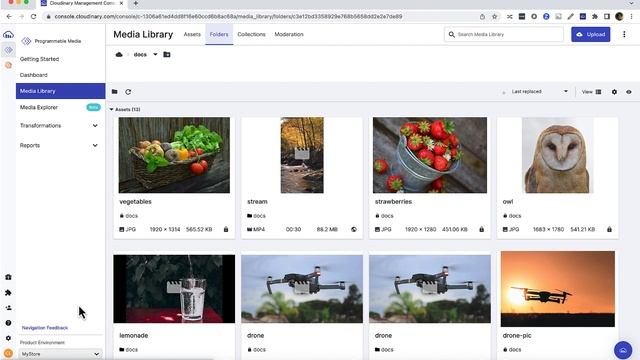Open the lemonade video thumbnail
Image resolution: width=640 pixels, height=360 pixels.
[x=174, y=289]
